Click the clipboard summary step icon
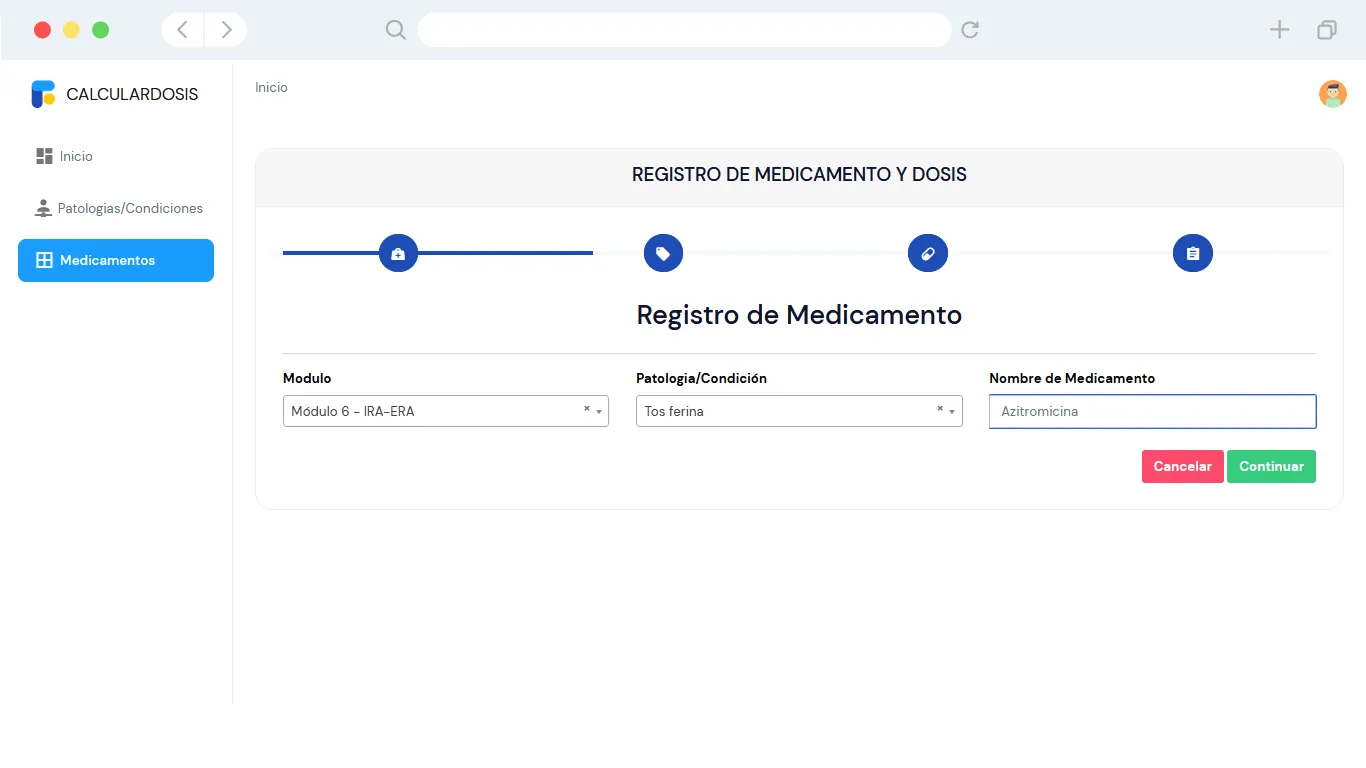This screenshot has width=1366, height=768. tap(1192, 253)
